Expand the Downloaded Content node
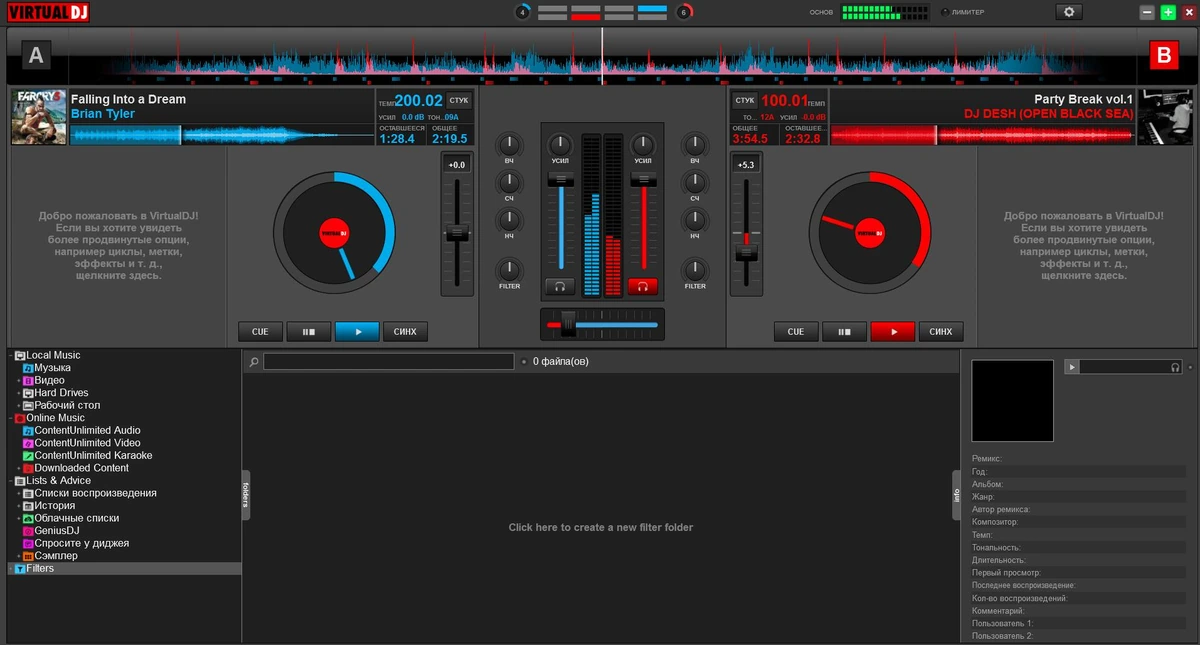The image size is (1200, 645). tap(18, 468)
